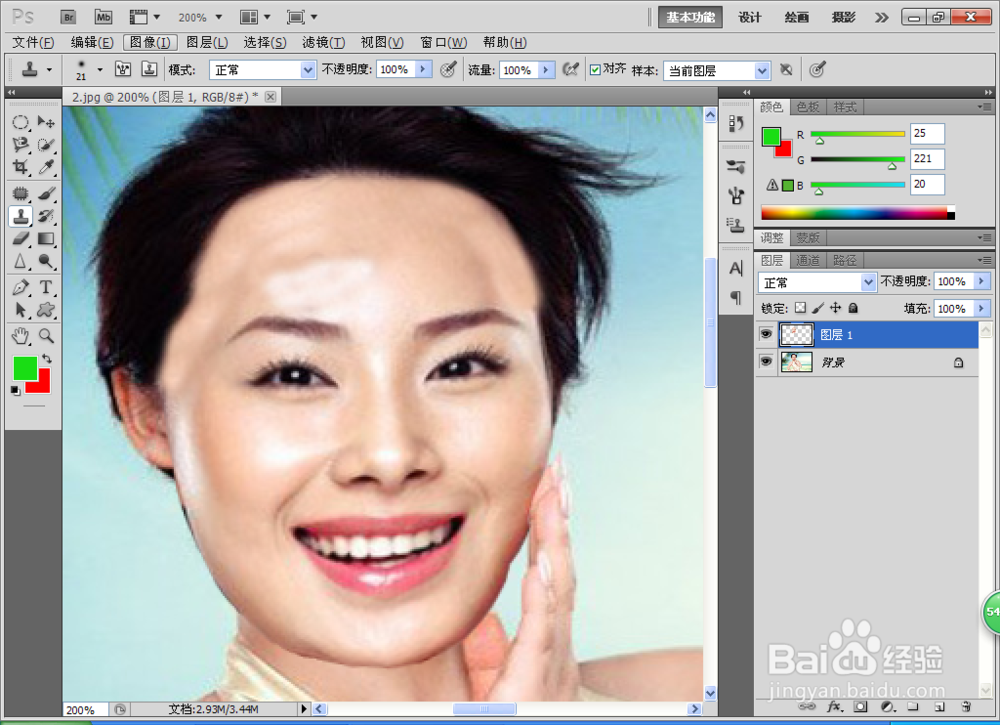Select the Hand tool
Screen dimensions: 1000x725
pos(20,336)
